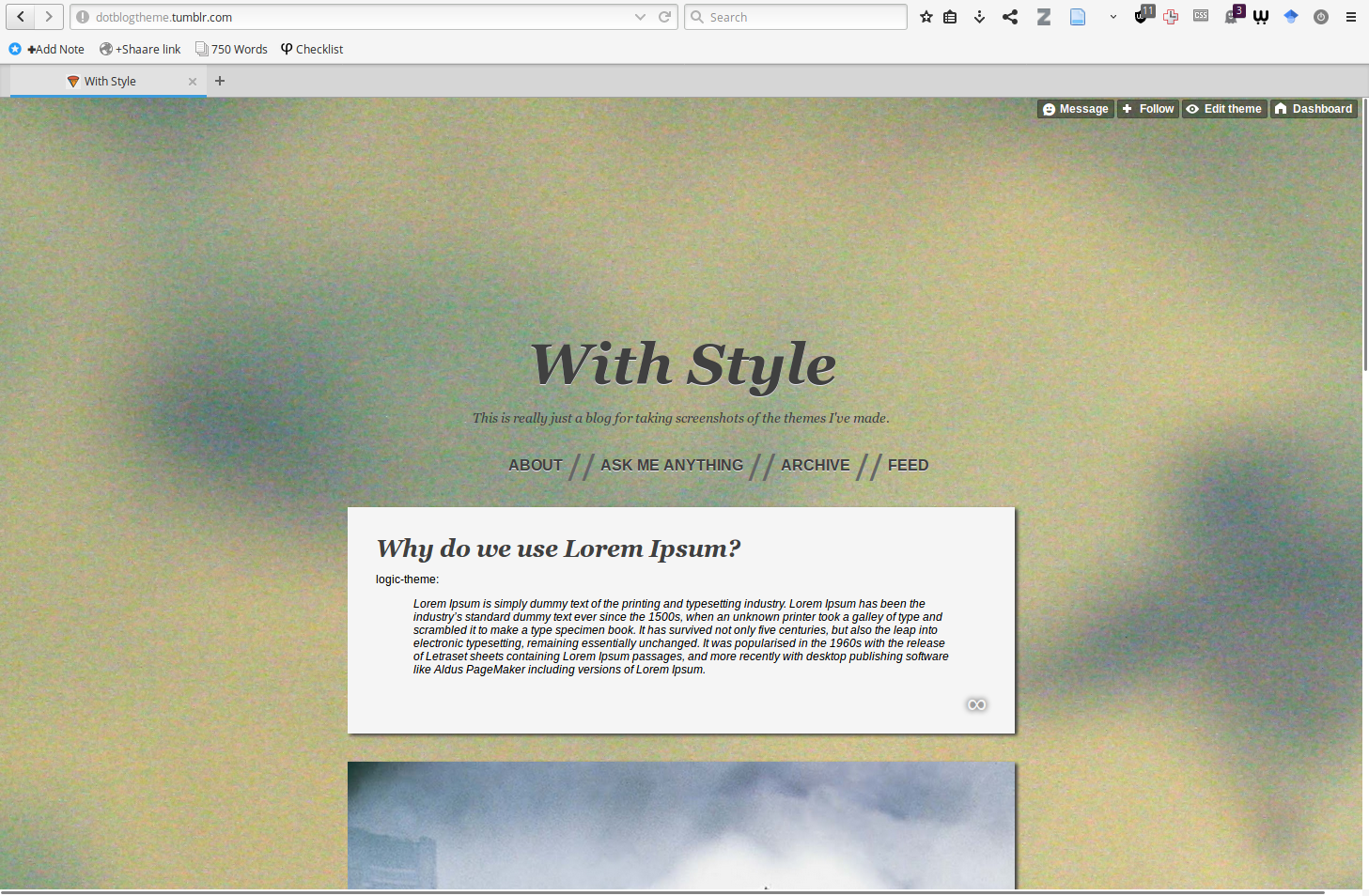
Task: Open the ASK ME ANYTHING navigation link
Action: pos(672,465)
